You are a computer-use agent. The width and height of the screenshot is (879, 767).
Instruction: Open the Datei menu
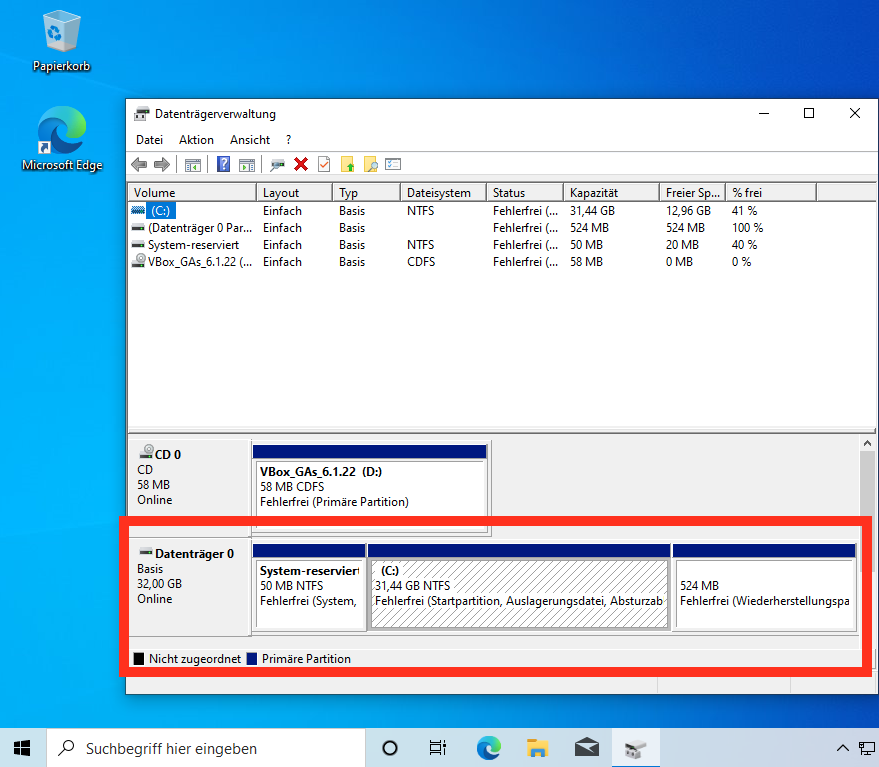click(149, 140)
